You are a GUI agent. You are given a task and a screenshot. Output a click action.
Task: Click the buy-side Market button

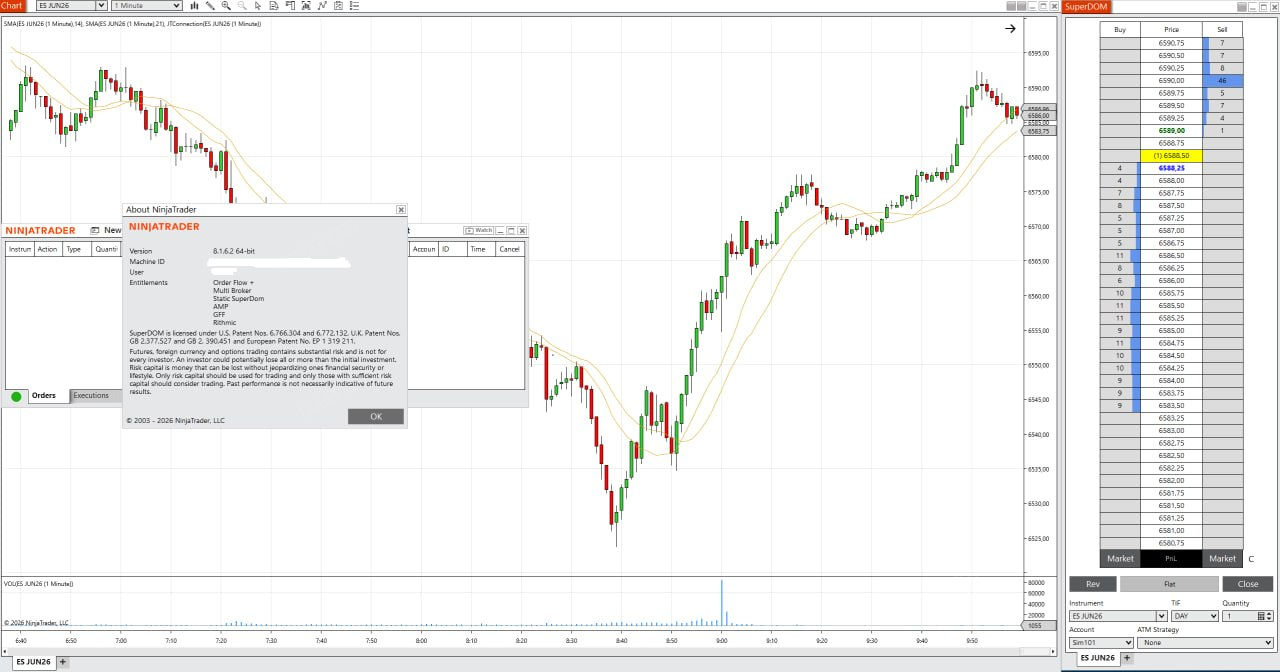pos(1120,559)
